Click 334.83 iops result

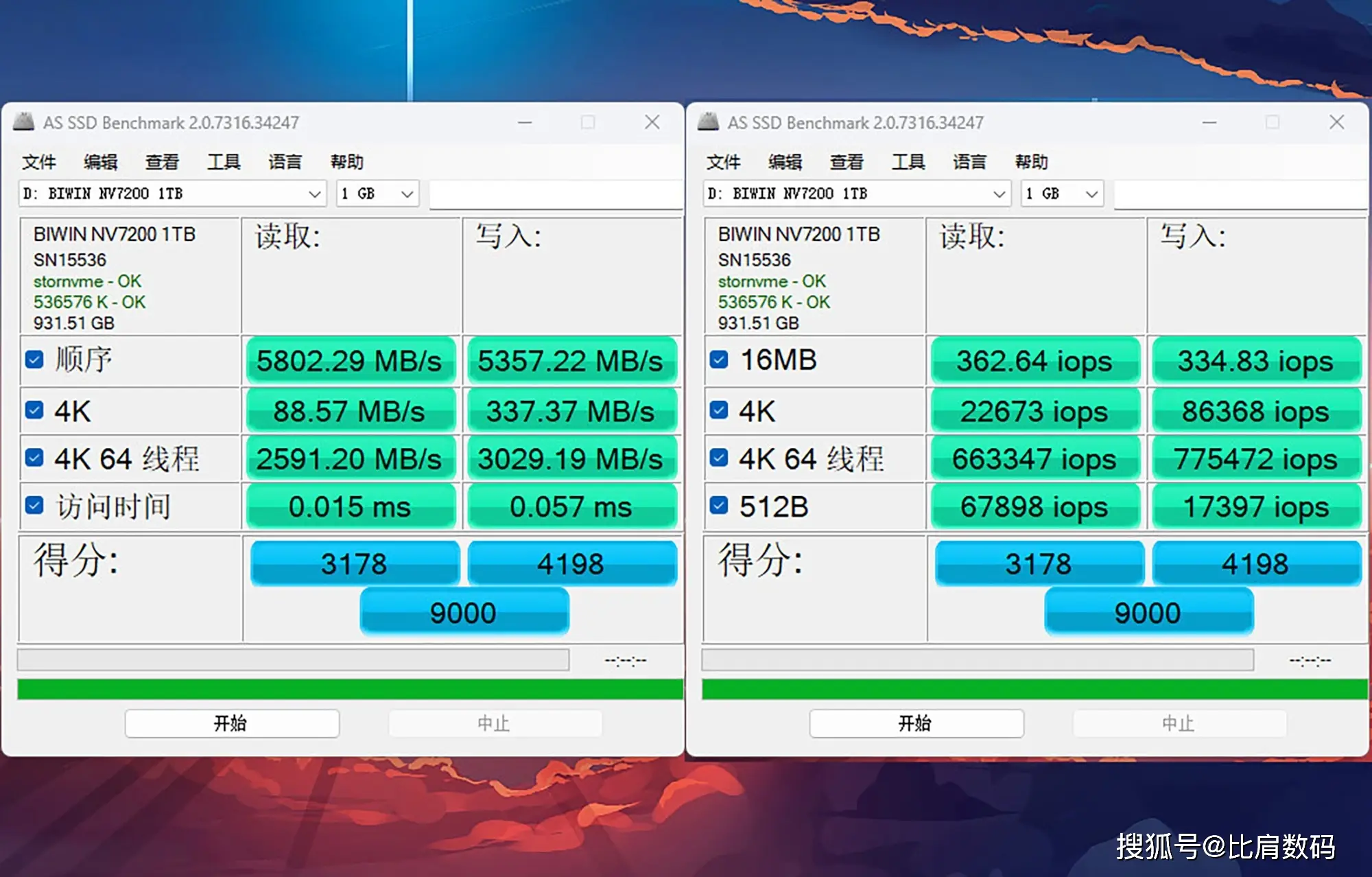coord(1256,360)
